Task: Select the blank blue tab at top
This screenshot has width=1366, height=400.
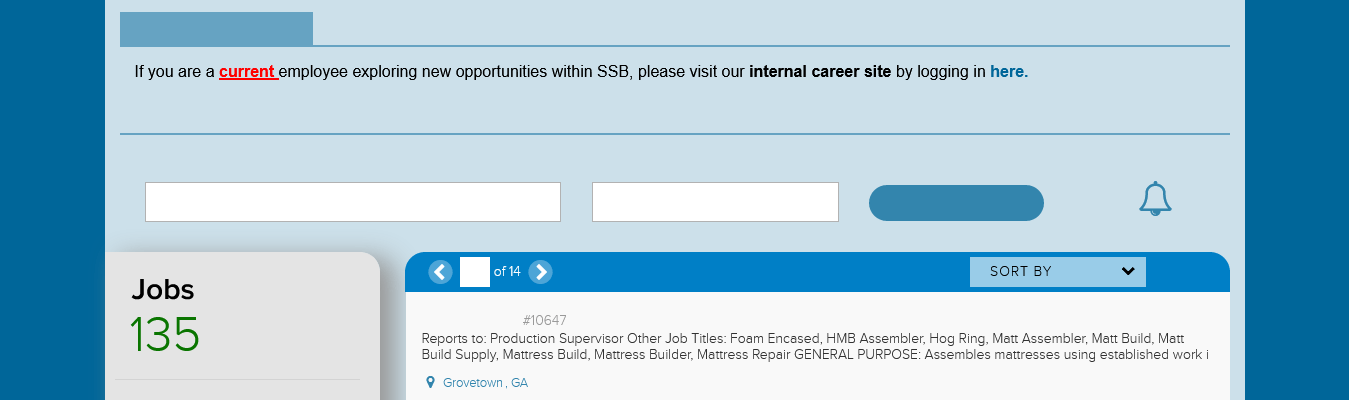Action: click(216, 29)
